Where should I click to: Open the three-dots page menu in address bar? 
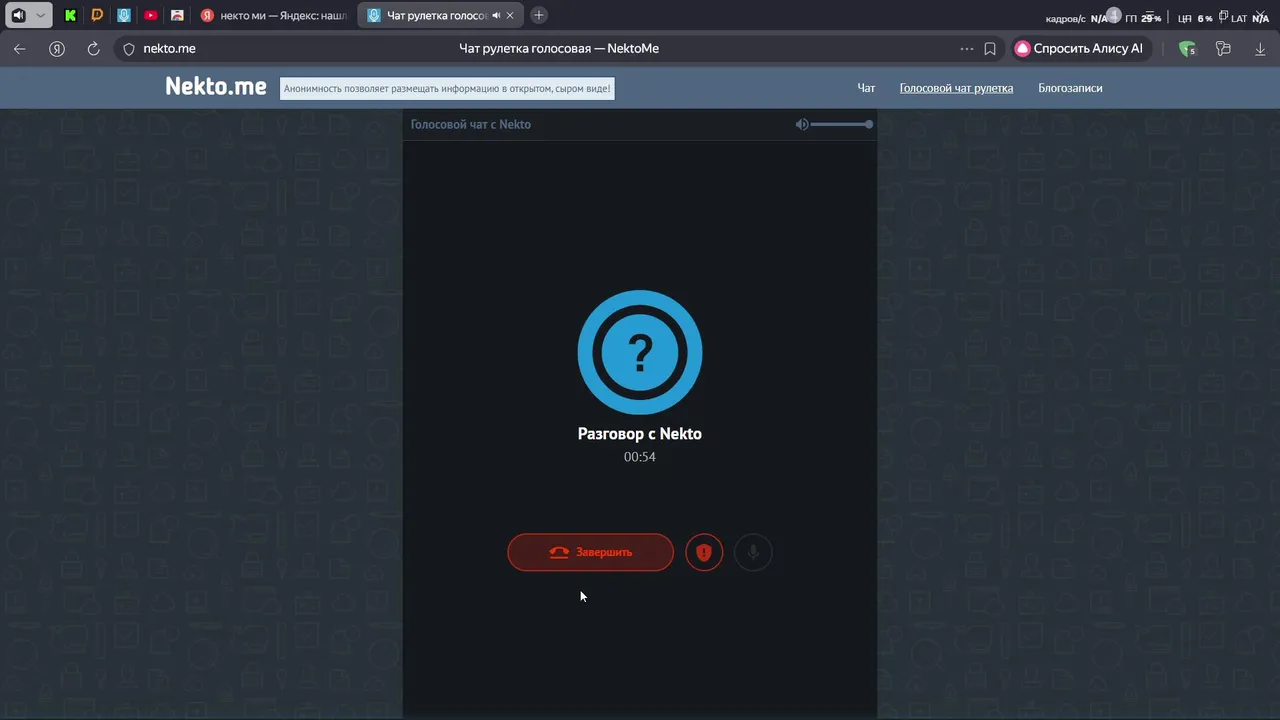click(x=966, y=48)
